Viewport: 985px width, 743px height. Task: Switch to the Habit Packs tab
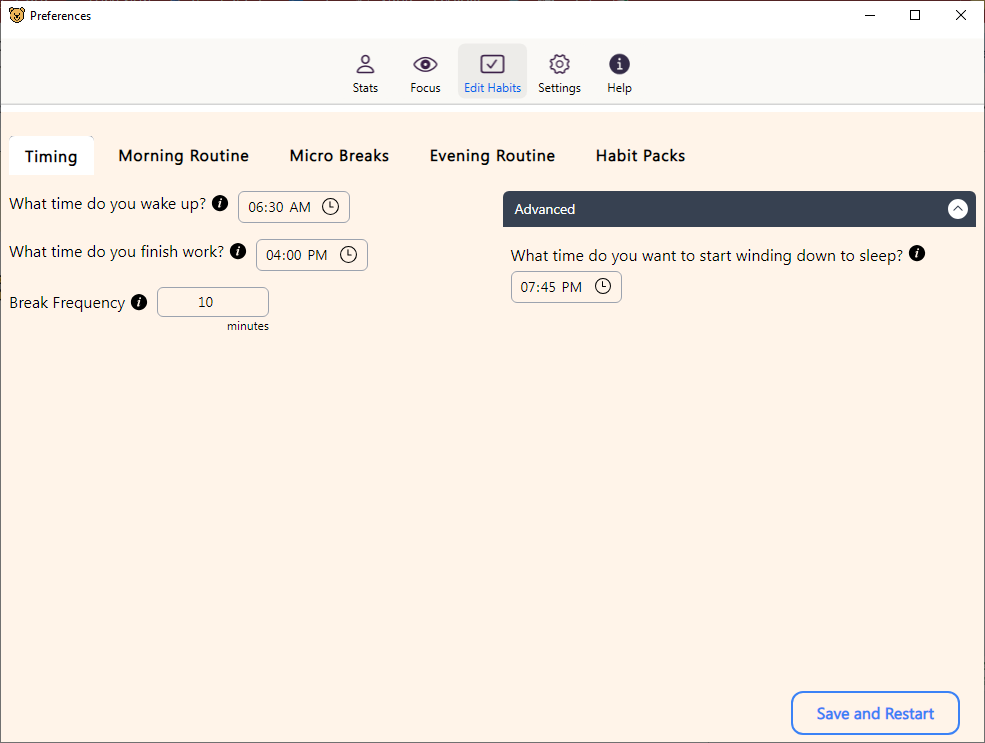(640, 156)
